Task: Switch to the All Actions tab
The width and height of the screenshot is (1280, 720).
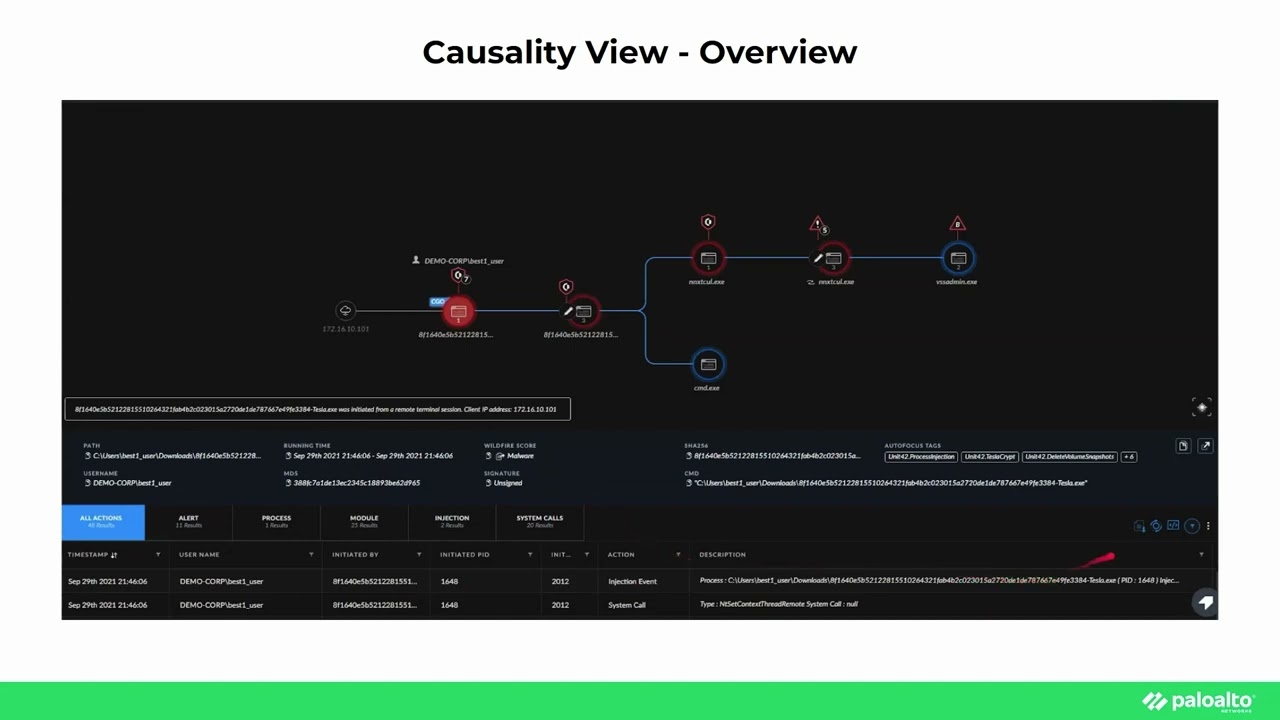Action: click(x=101, y=521)
